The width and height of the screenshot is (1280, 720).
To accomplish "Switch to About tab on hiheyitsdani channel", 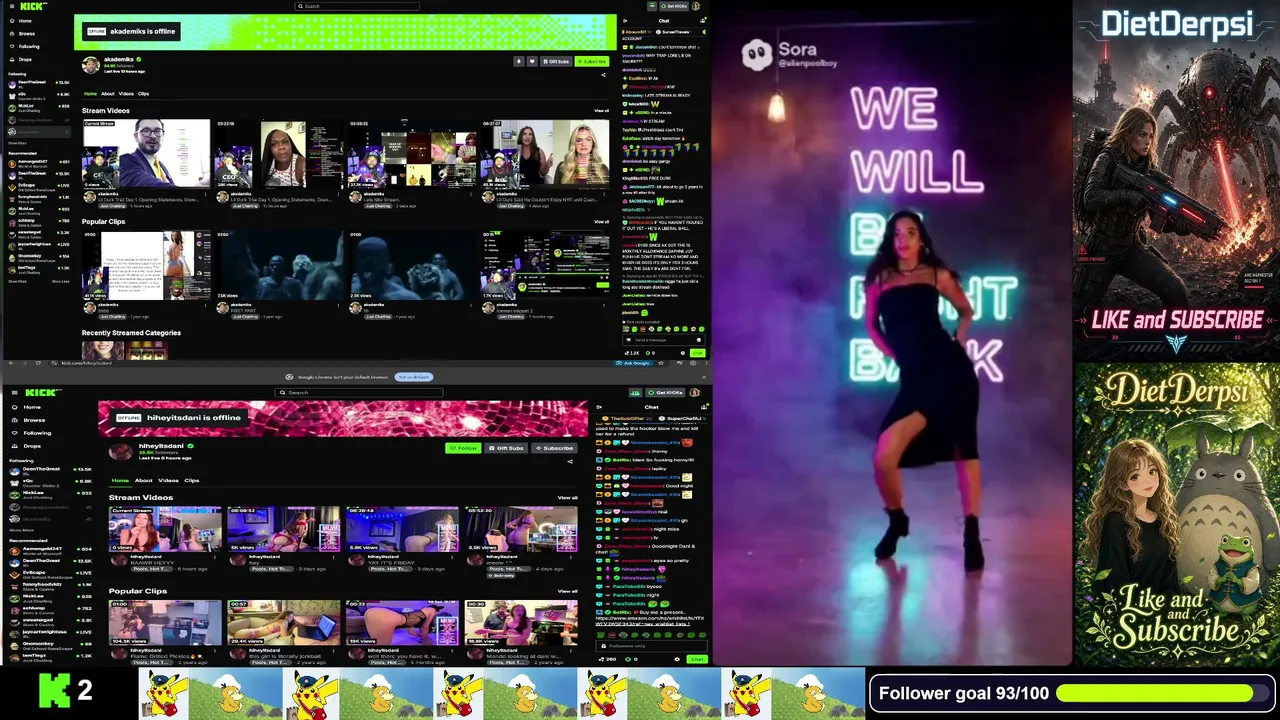I will click(x=144, y=480).
